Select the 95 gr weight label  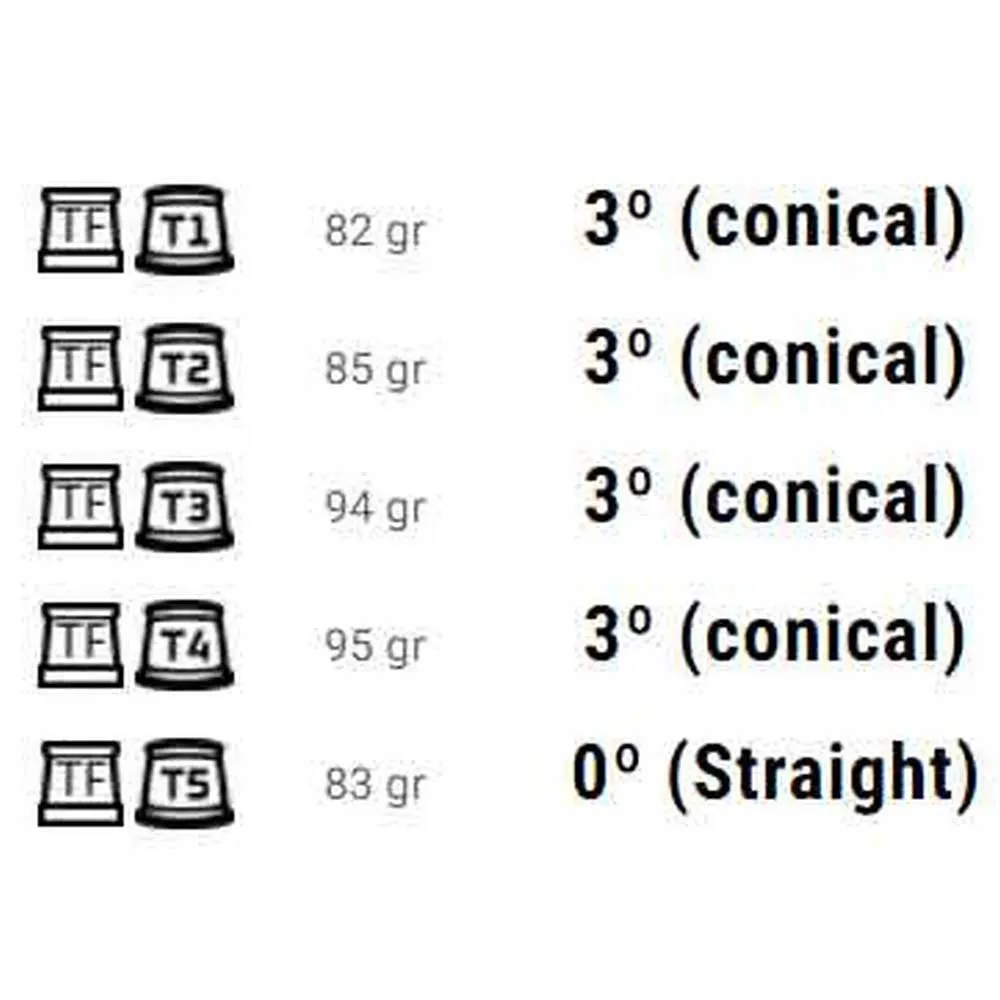pyautogui.click(x=375, y=647)
